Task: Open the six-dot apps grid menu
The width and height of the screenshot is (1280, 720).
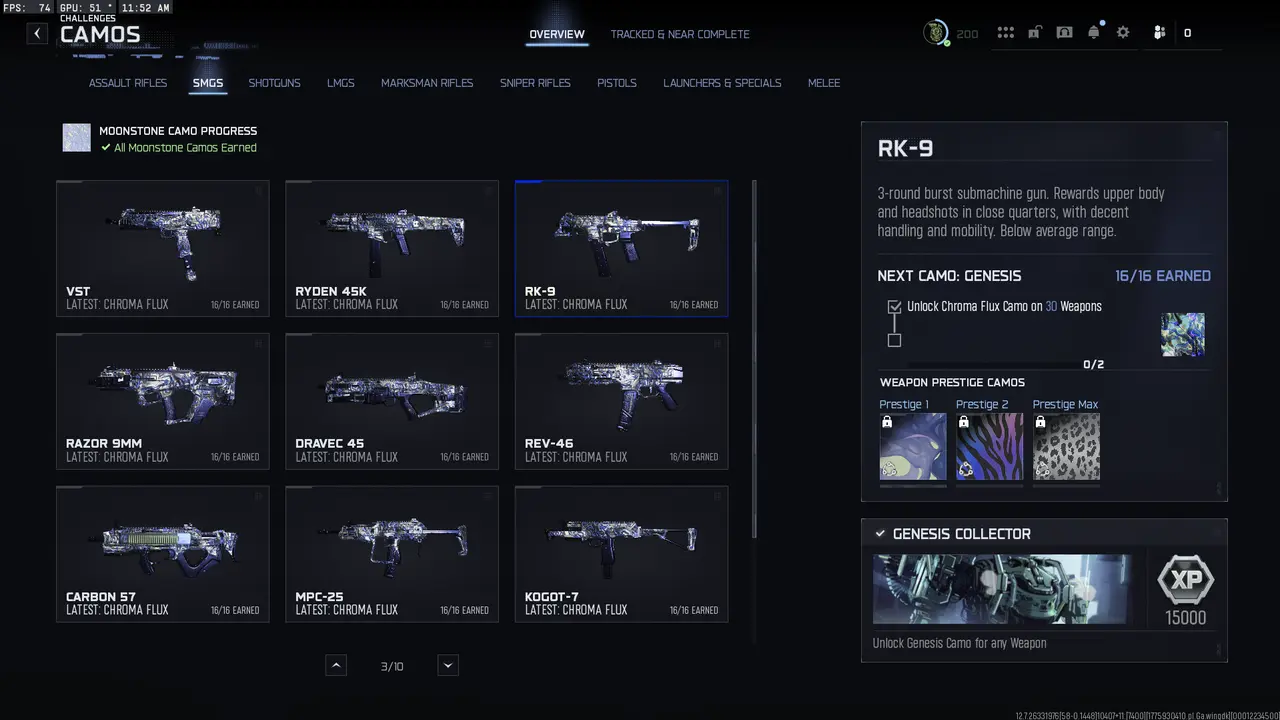Action: coord(1005,33)
